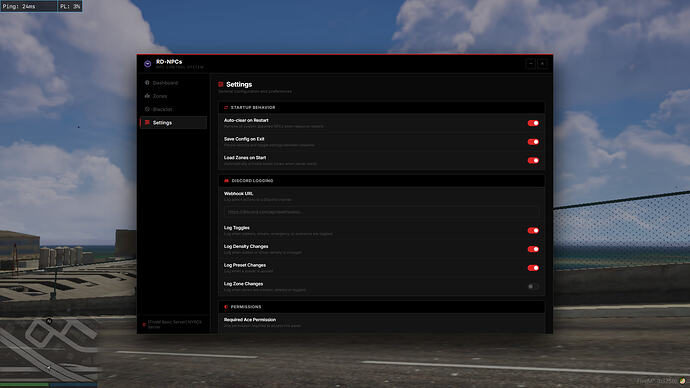Click the Dashboard sidebar icon
The width and height of the screenshot is (690, 388).
coord(147,83)
